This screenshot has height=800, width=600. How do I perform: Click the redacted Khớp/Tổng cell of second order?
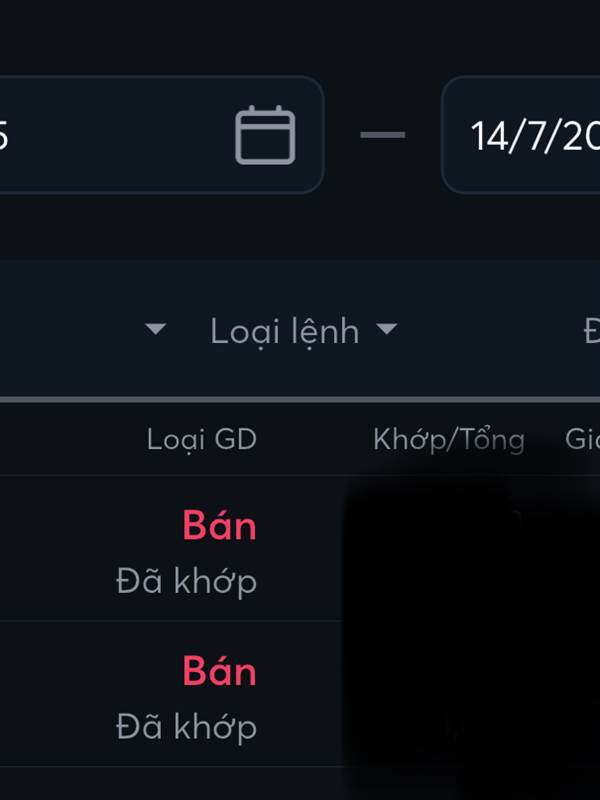point(449,694)
